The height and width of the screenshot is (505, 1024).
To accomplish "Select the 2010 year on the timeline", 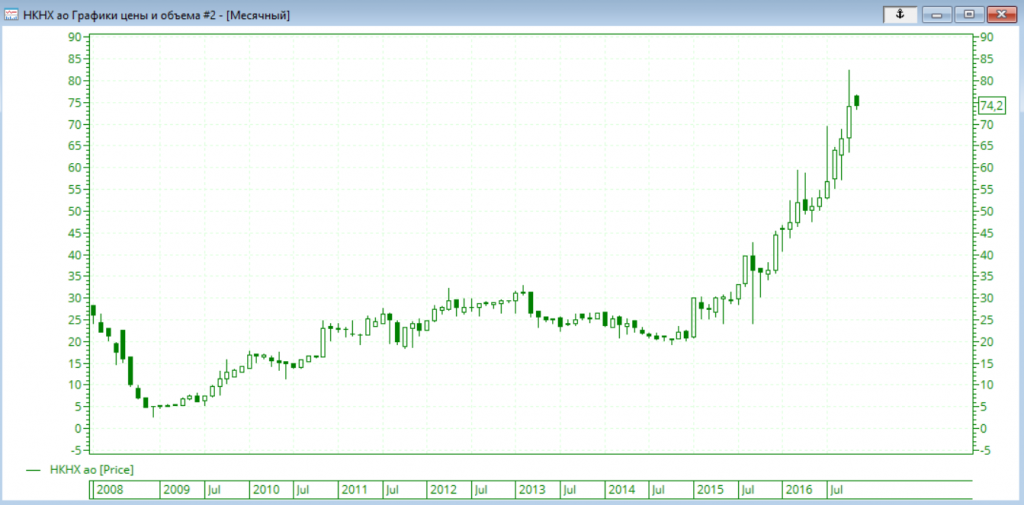I will [265, 490].
